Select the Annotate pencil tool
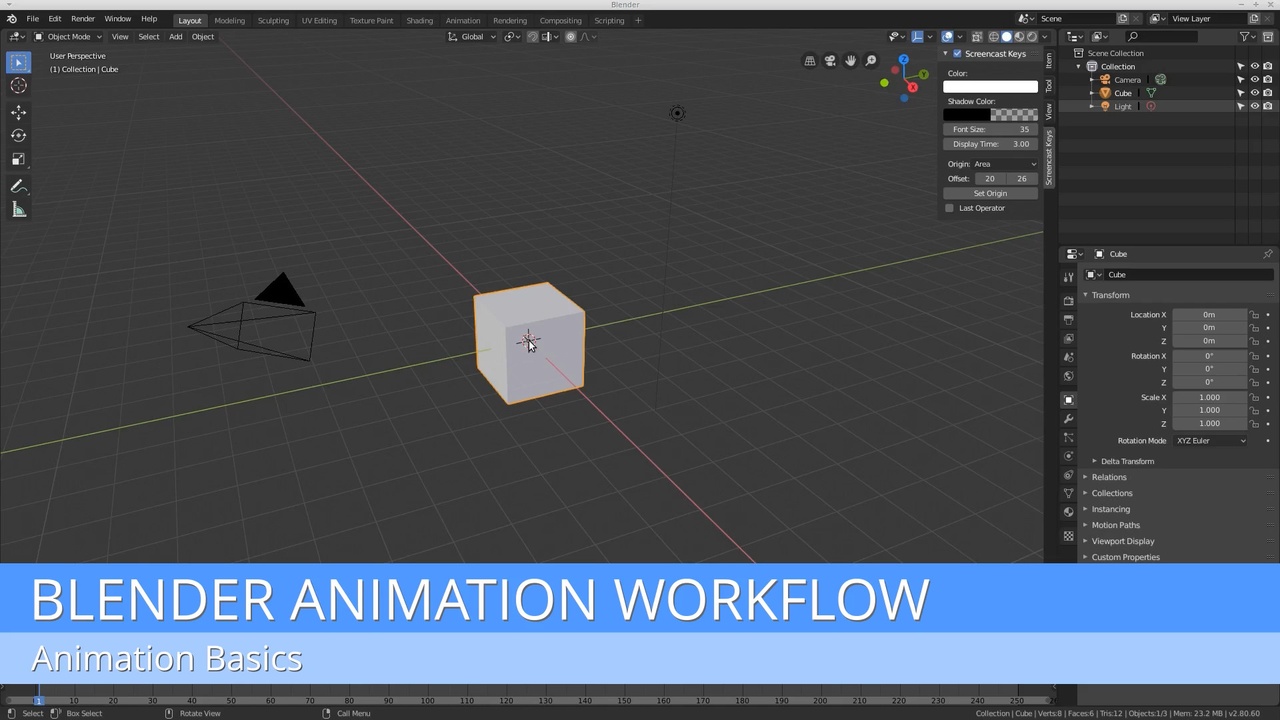 pos(18,187)
